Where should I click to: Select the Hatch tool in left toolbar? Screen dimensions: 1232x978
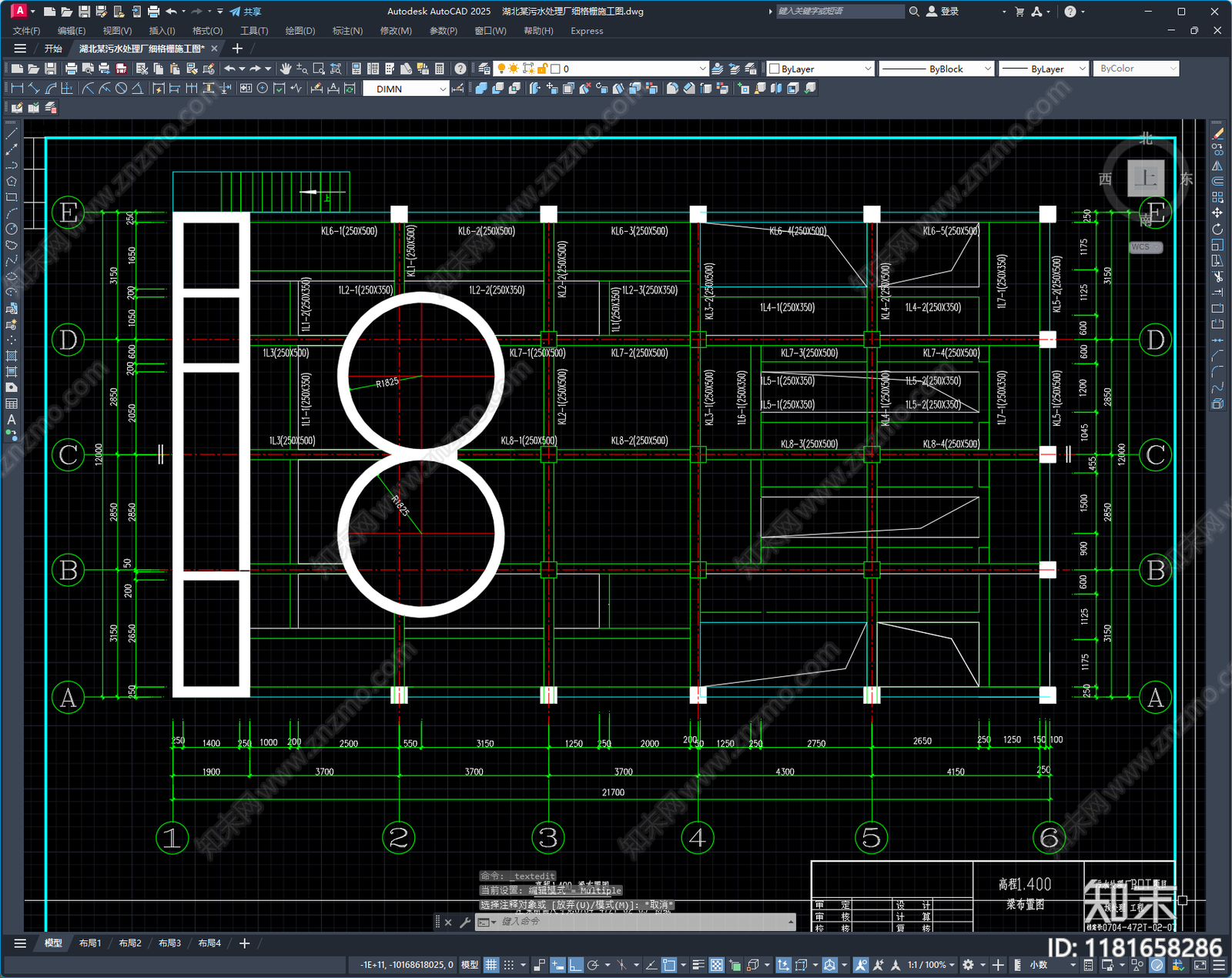pyautogui.click(x=12, y=356)
